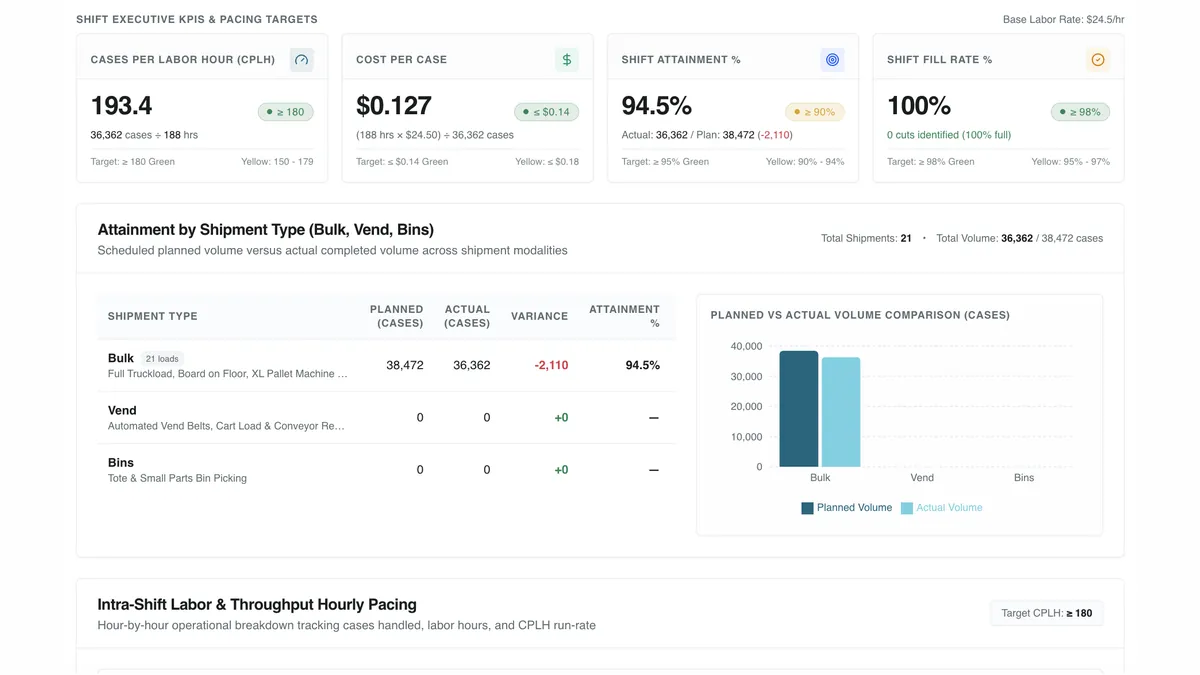
Task: Click the 100% shift fill rate value
Action: point(919,106)
